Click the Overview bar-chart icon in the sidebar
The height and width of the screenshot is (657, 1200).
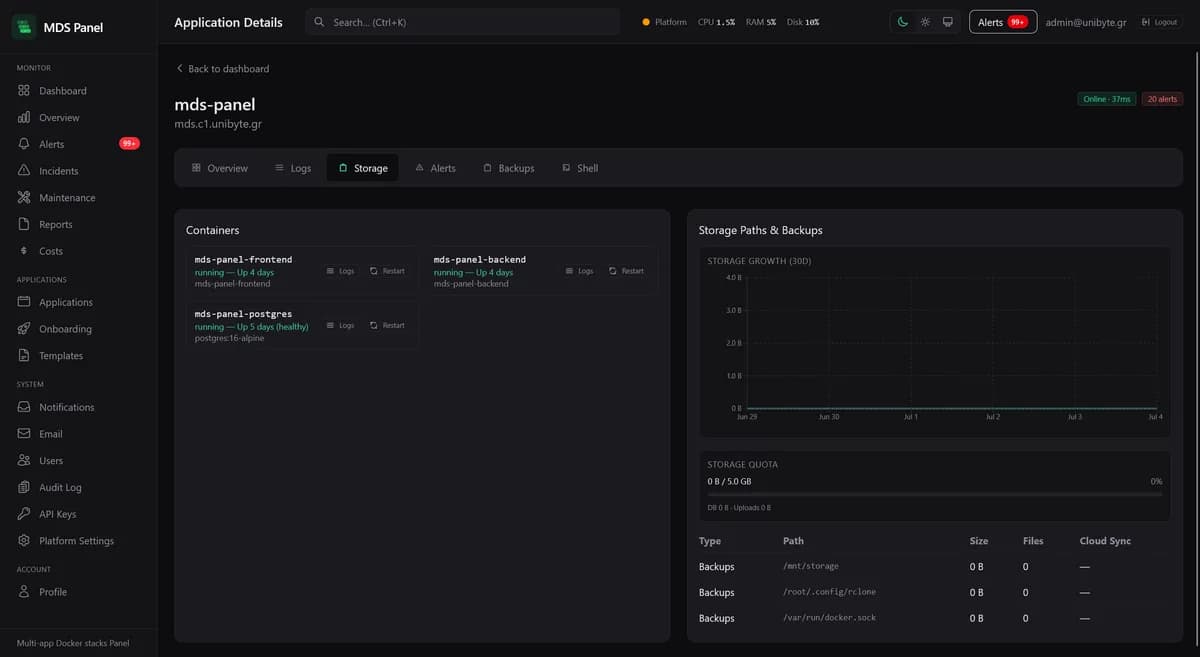pyautogui.click(x=24, y=118)
